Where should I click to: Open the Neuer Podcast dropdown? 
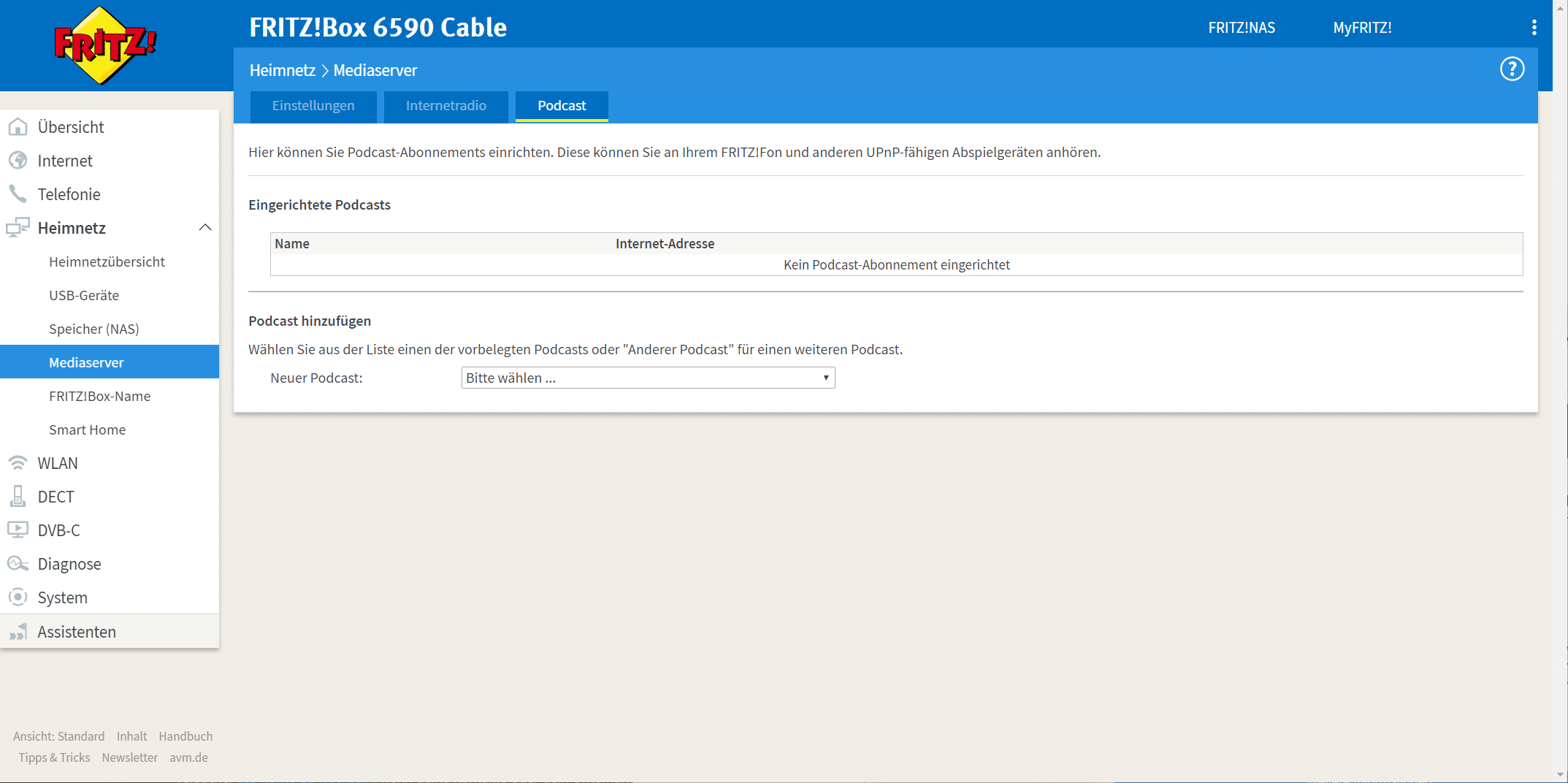click(648, 378)
